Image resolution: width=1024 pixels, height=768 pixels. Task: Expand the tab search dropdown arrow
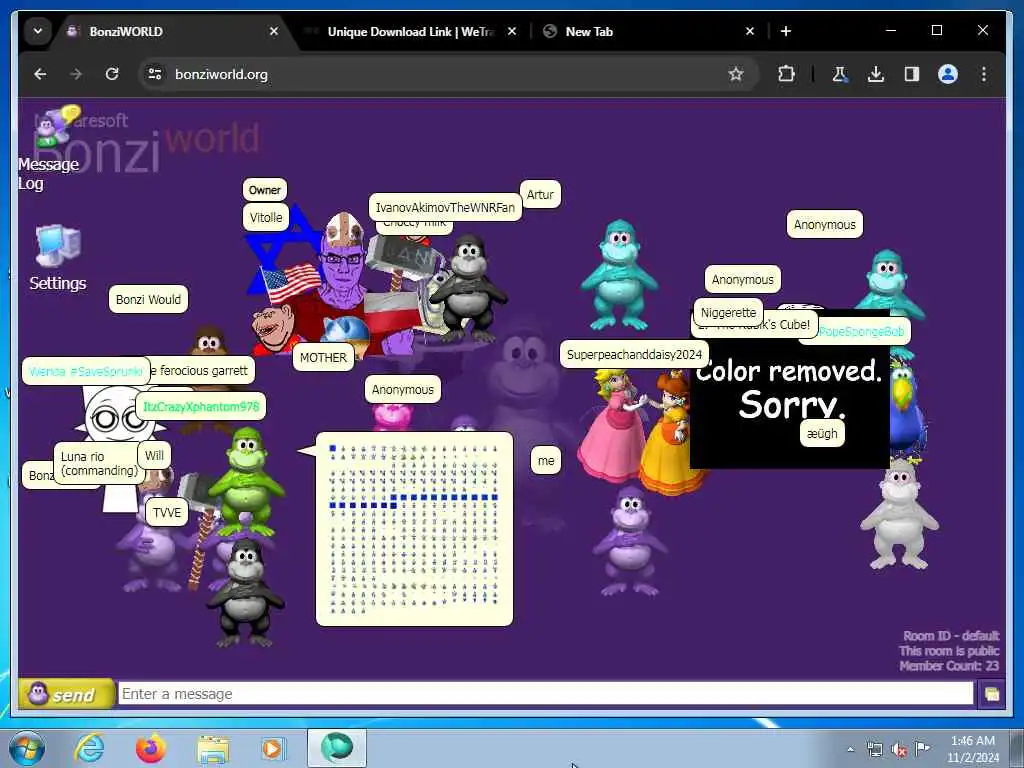click(38, 31)
